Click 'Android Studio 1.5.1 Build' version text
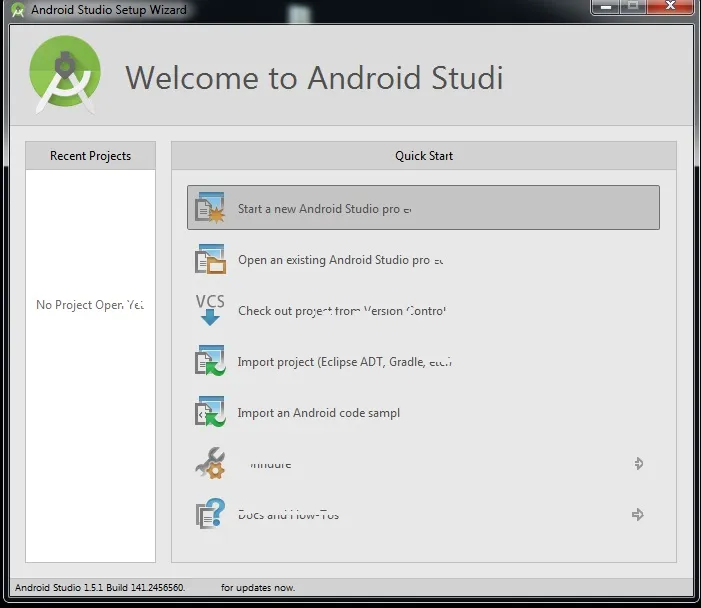This screenshot has height=608, width=701. click(x=100, y=587)
